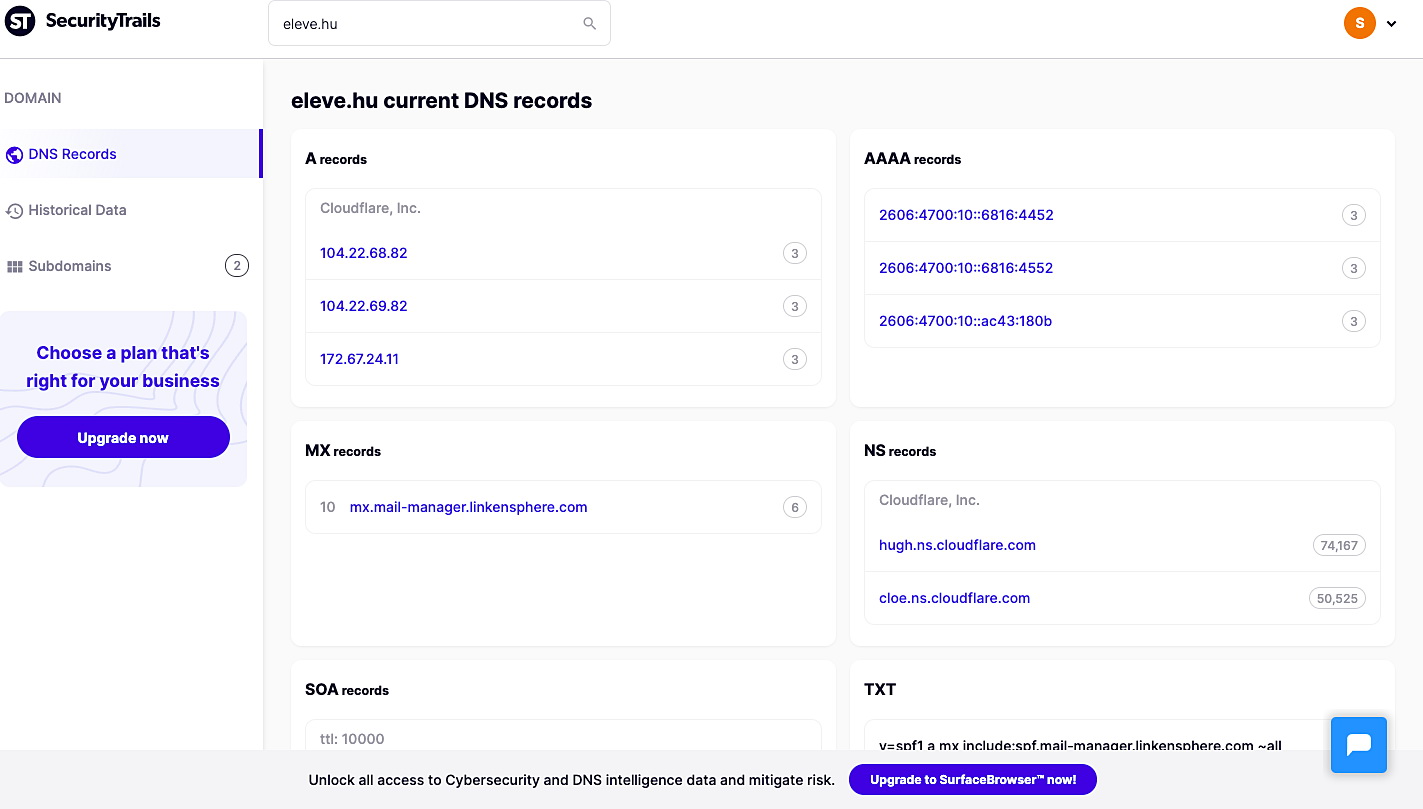Click the MX record count badge 6

click(x=795, y=508)
